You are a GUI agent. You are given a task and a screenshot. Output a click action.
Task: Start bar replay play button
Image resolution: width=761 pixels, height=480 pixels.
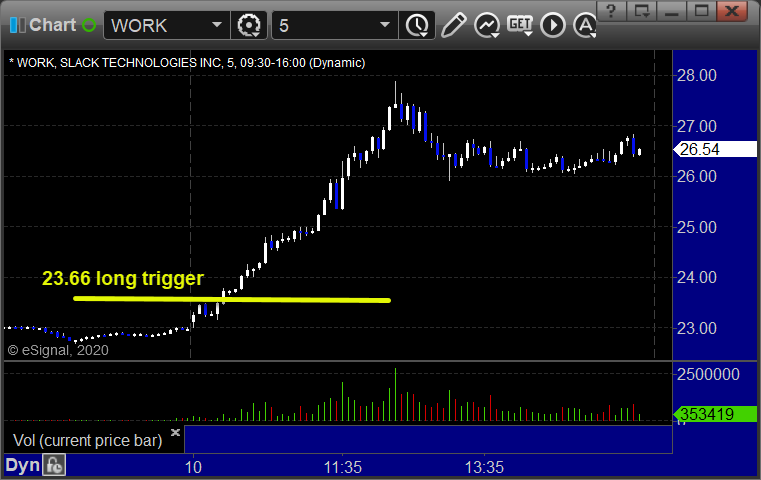point(553,25)
